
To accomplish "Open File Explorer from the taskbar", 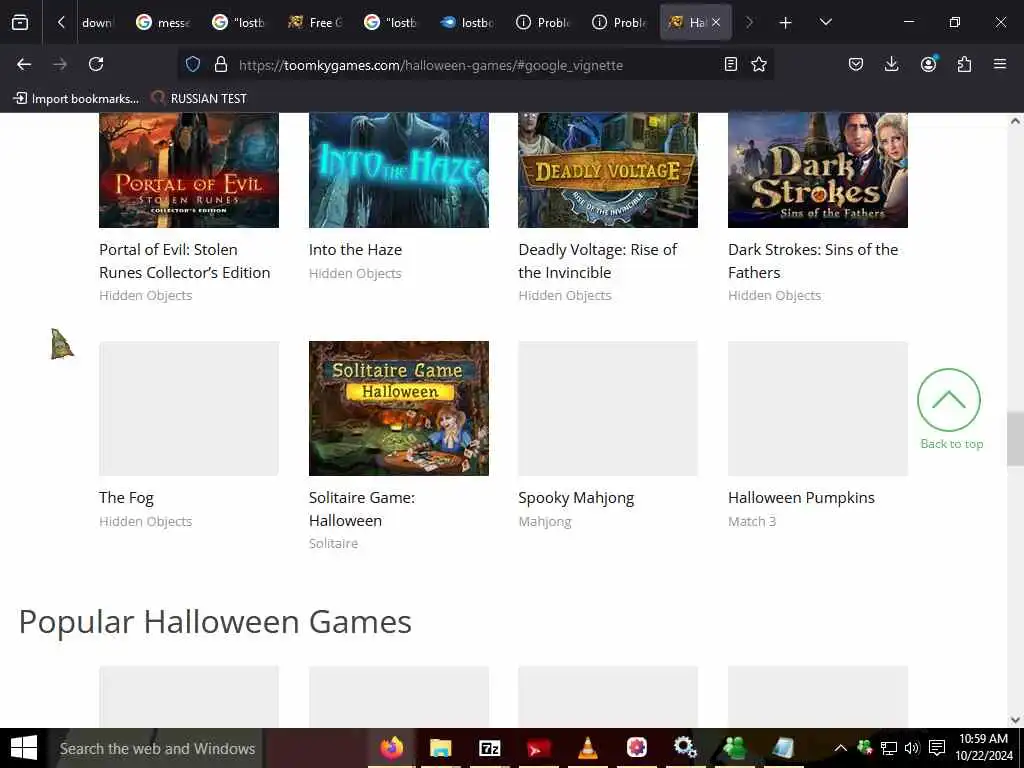I will [x=441, y=748].
